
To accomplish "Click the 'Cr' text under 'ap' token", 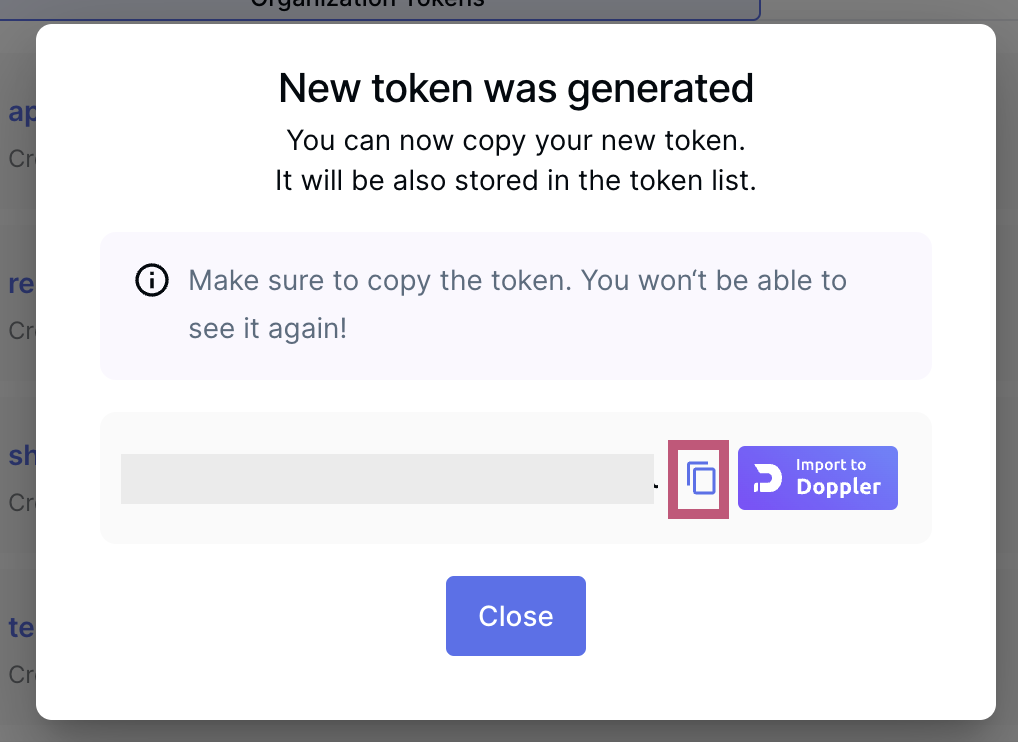I will [21, 158].
